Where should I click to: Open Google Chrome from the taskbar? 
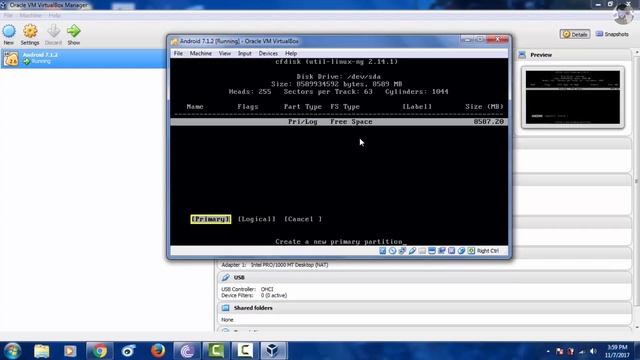pos(99,351)
